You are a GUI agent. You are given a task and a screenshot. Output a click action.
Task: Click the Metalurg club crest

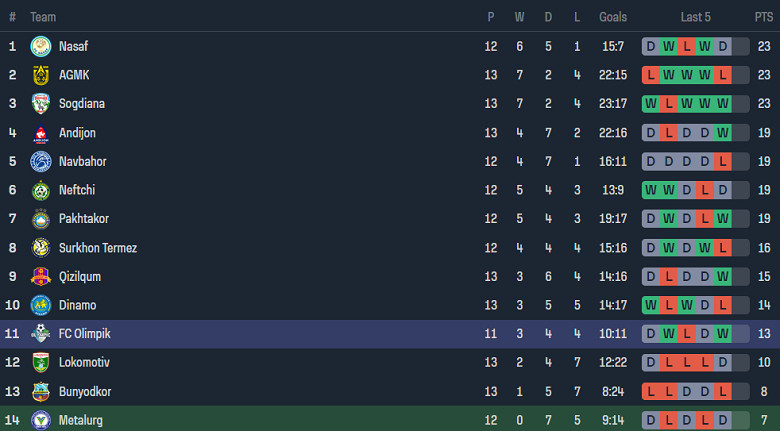pos(41,421)
